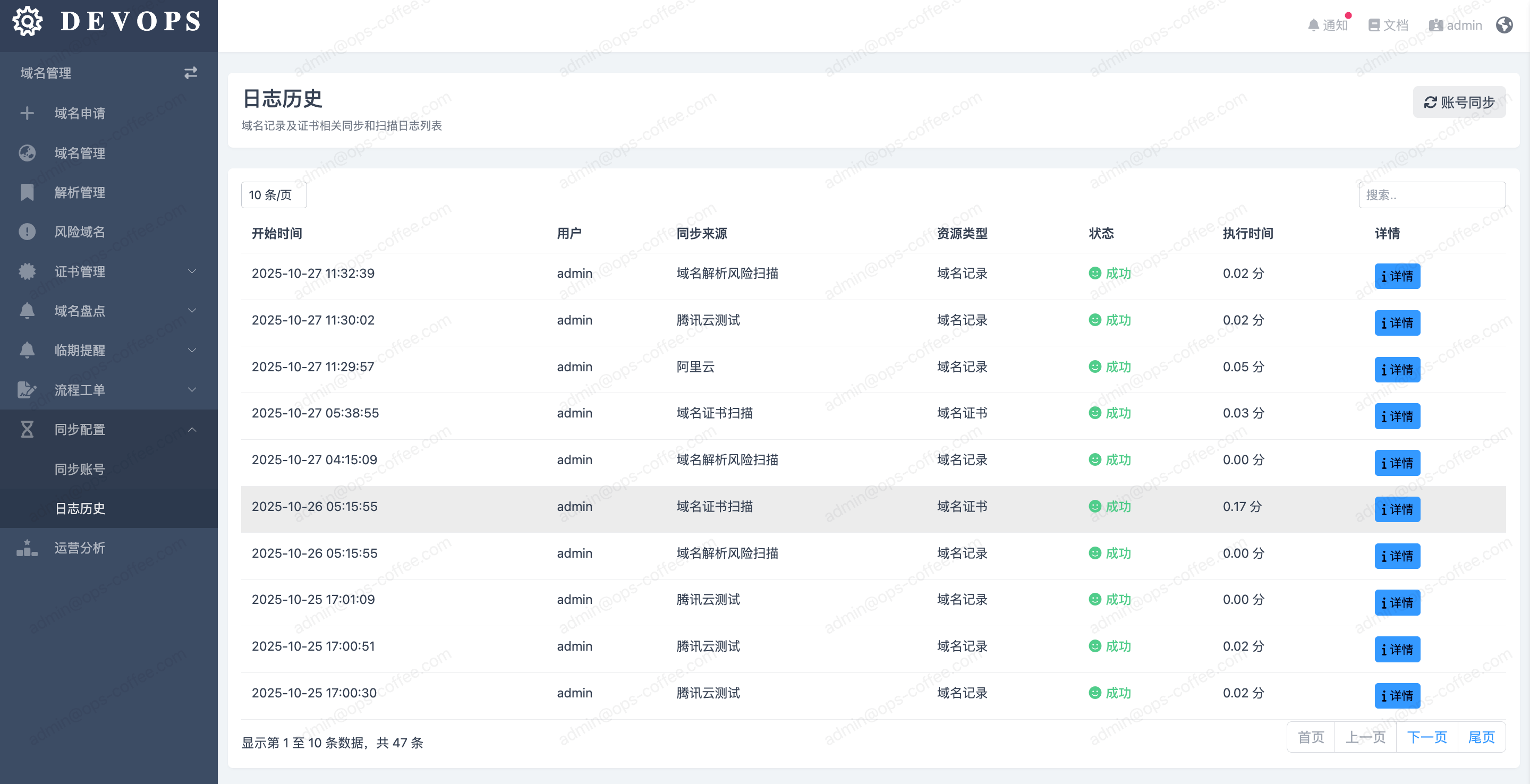Screen dimensions: 1530x784
Task: Collapse the 同步配置 submenu
Action: pos(191,429)
